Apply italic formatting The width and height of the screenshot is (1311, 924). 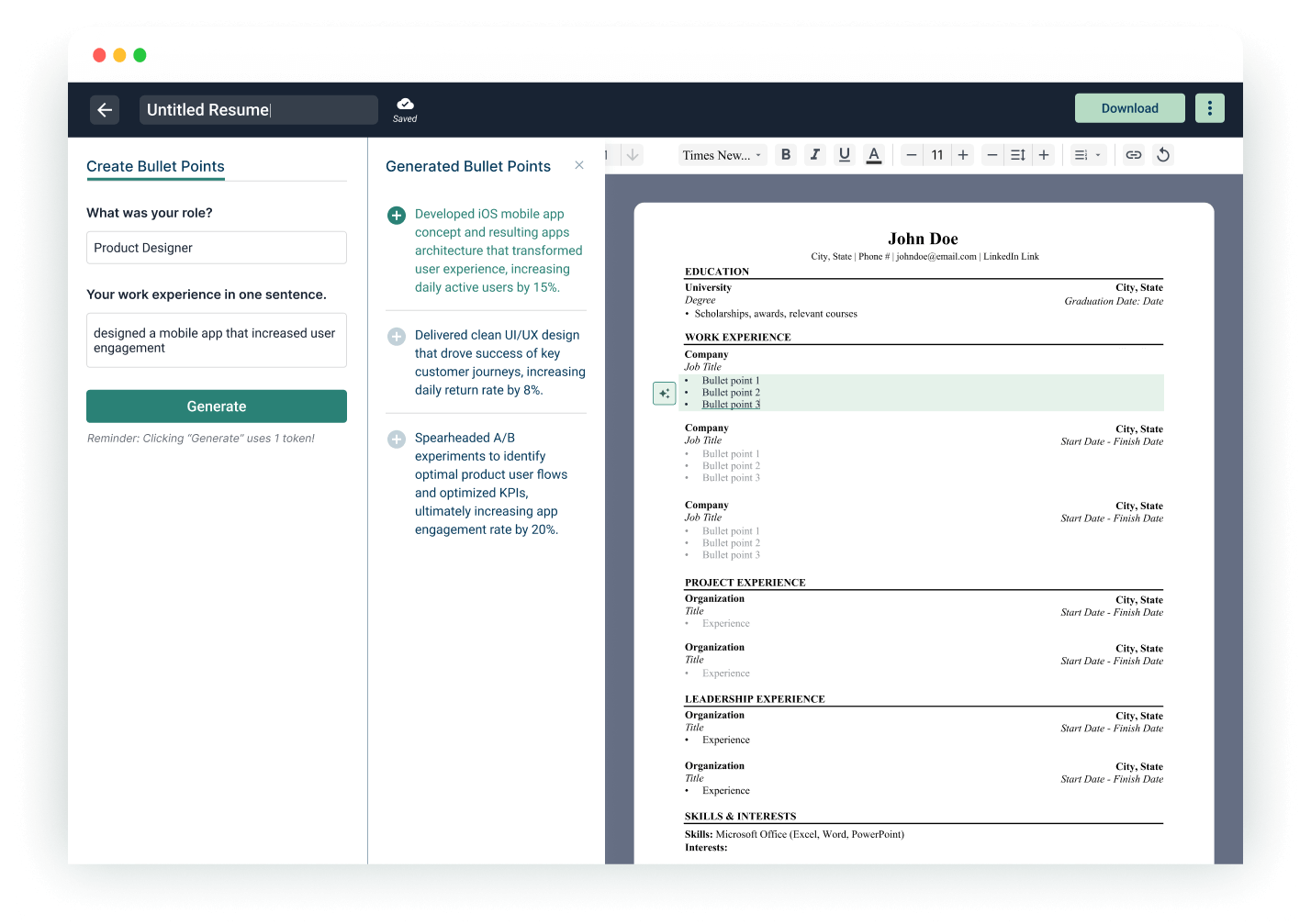[x=815, y=154]
